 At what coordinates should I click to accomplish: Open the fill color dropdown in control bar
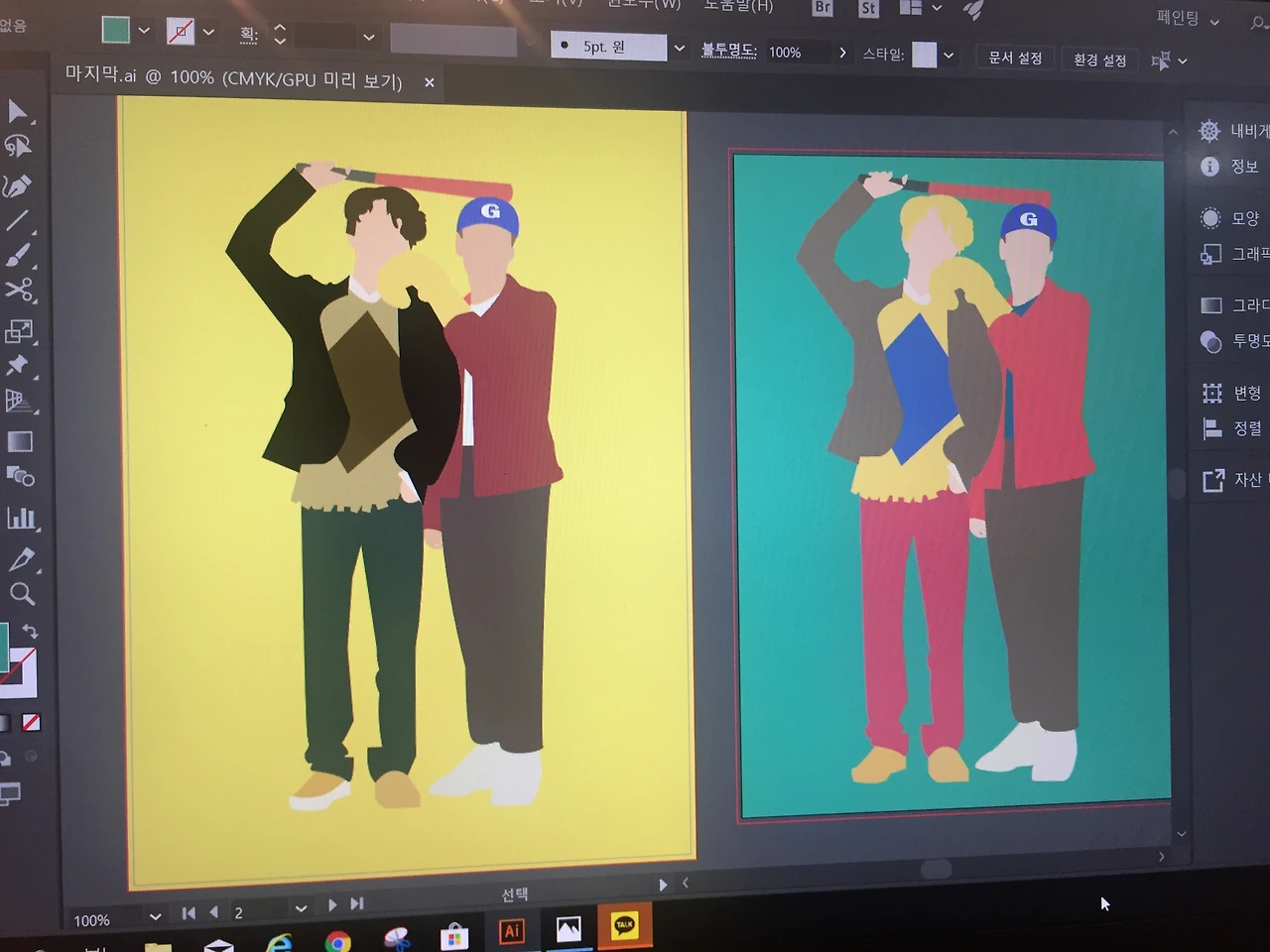pos(144,31)
